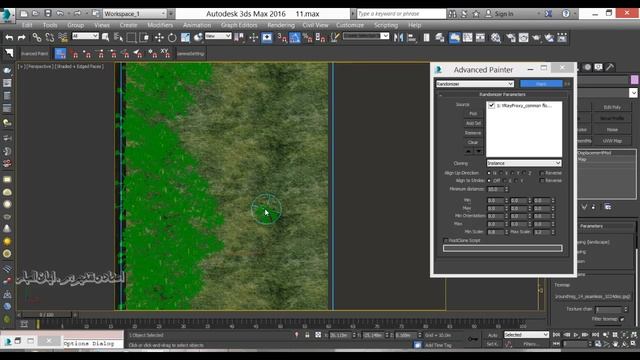This screenshot has width=640, height=360.
Task: Click the UVW Map modifier button
Action: coord(612,140)
